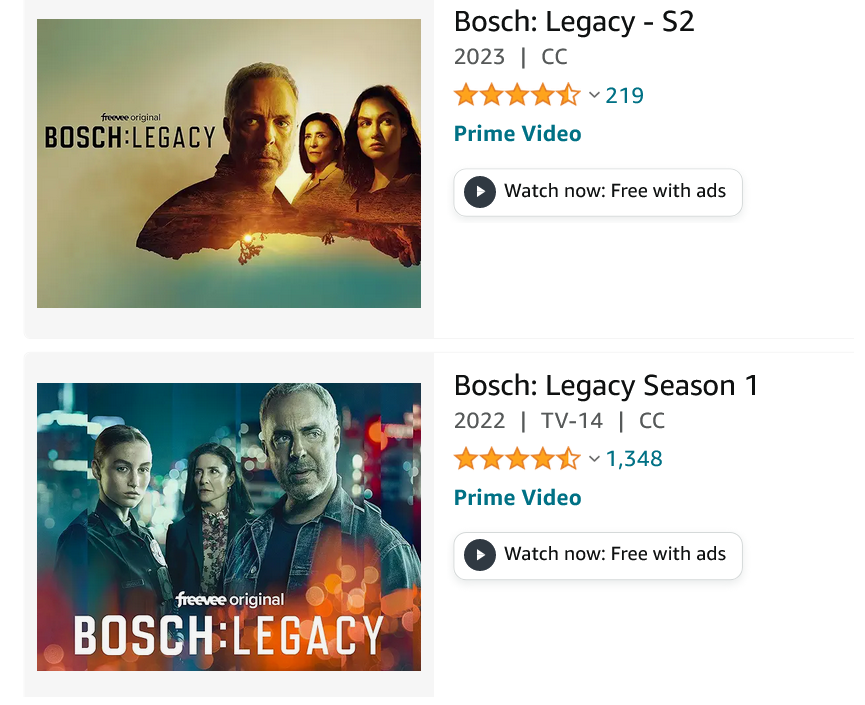Open the Bosch: Legacy - S2 title
865x705 pixels.
[574, 22]
